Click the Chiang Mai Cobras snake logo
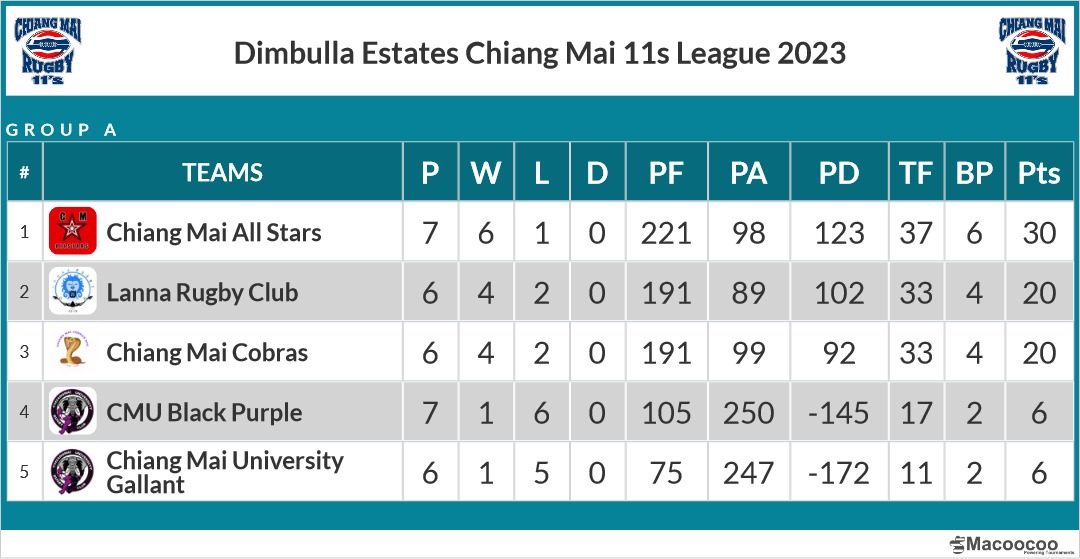The image size is (1080, 559). (x=73, y=352)
